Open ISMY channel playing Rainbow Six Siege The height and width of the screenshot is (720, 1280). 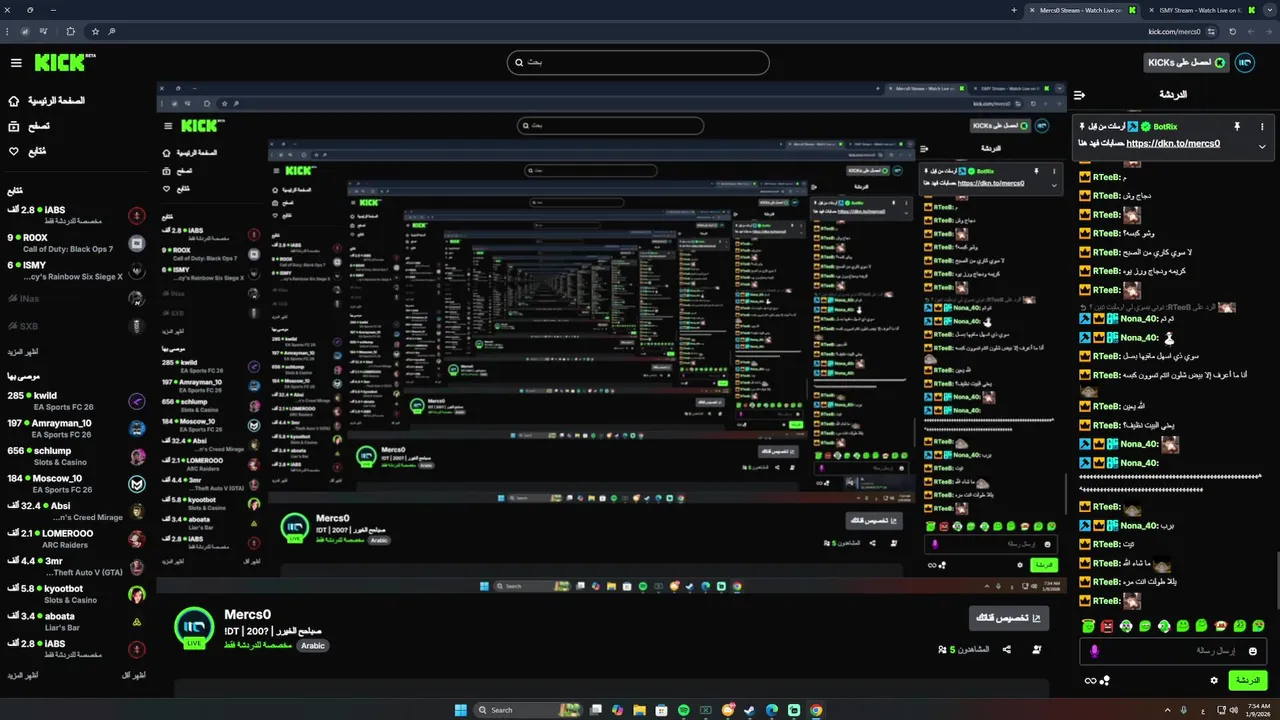(75, 270)
